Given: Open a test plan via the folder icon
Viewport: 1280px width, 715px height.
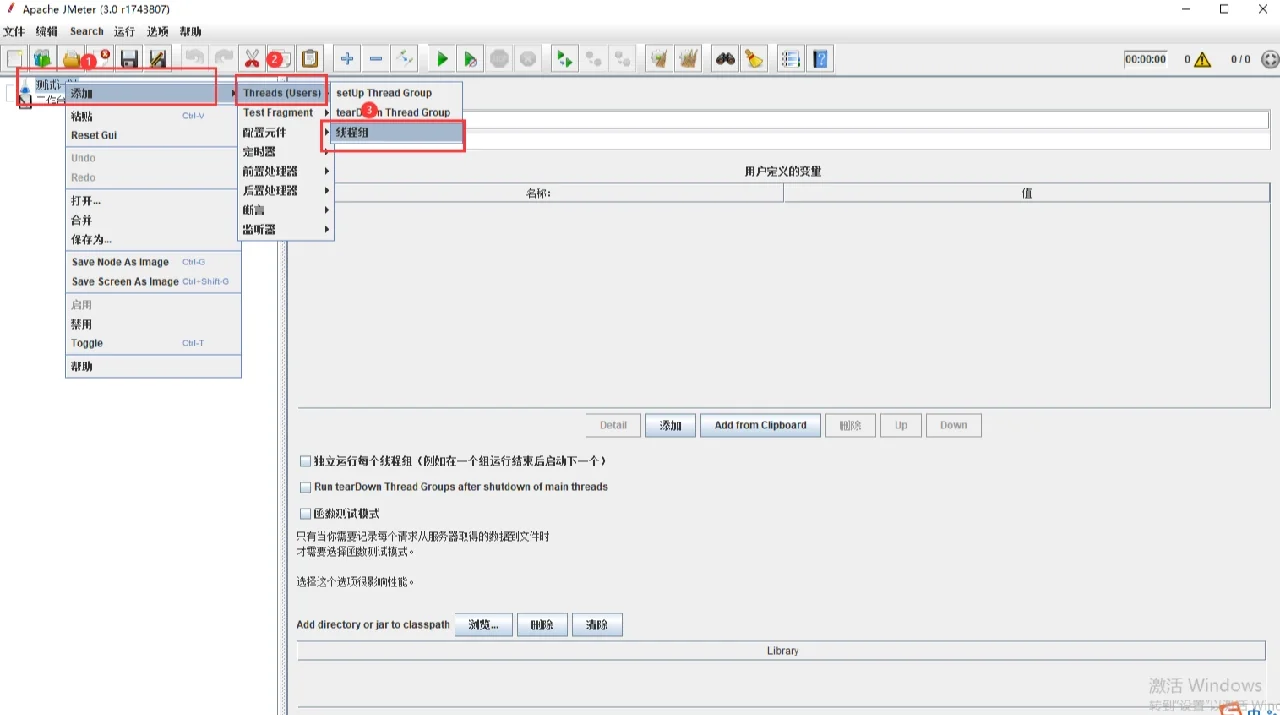Looking at the screenshot, I should (72, 58).
